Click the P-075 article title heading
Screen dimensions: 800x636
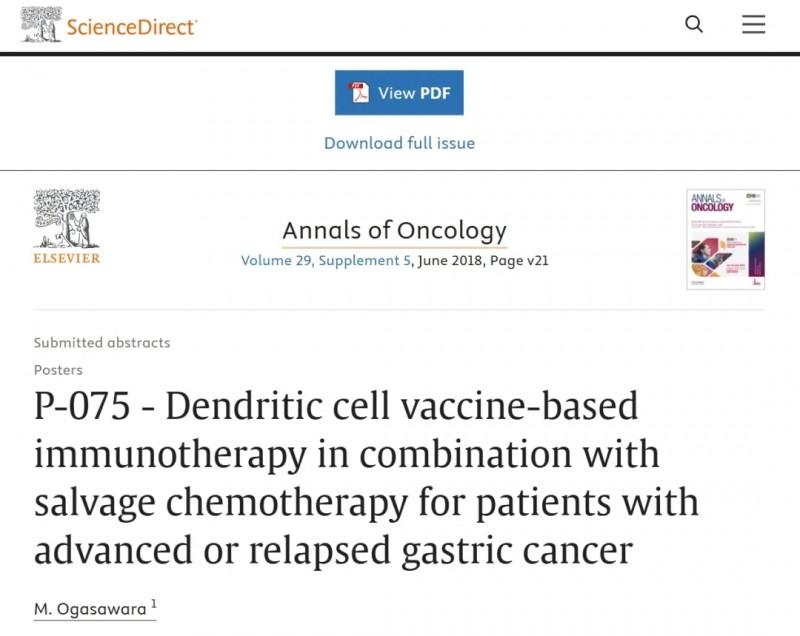click(366, 478)
